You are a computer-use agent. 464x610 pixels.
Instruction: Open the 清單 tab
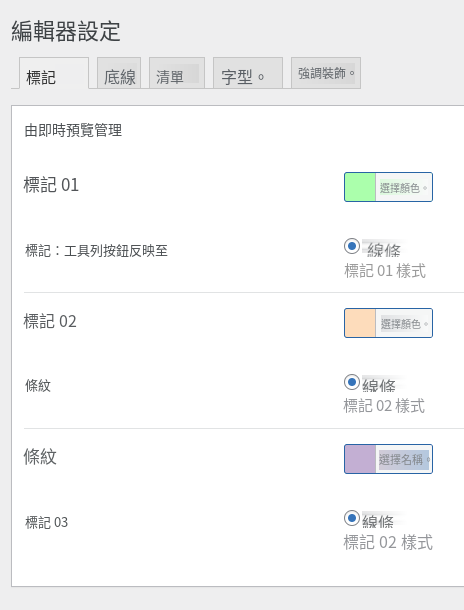[177, 73]
